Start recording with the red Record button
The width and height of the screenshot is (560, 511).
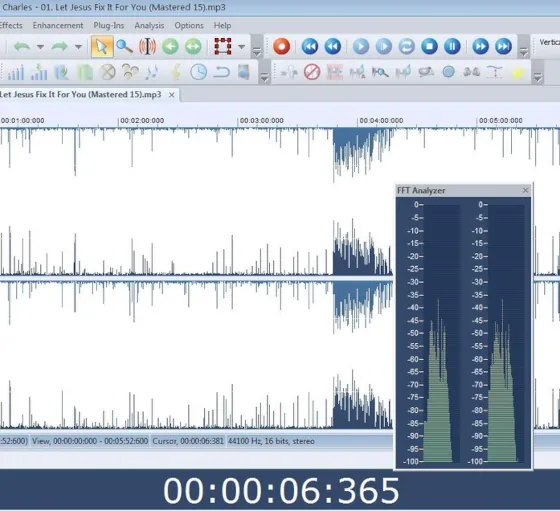pyautogui.click(x=281, y=46)
